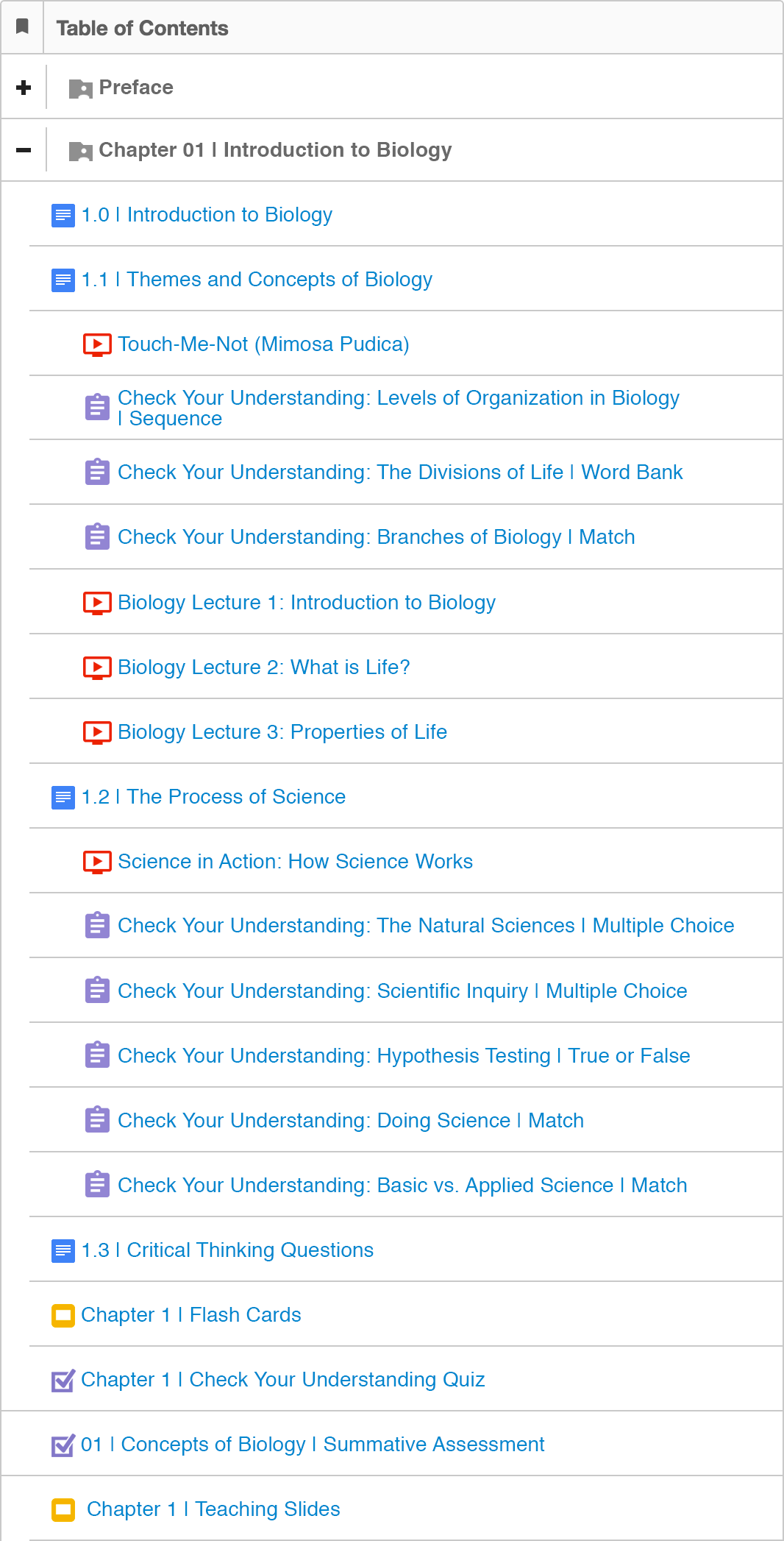Image resolution: width=784 pixels, height=1541 pixels.
Task: Click the video icon for Touch-Me-Not
Action: (97, 344)
